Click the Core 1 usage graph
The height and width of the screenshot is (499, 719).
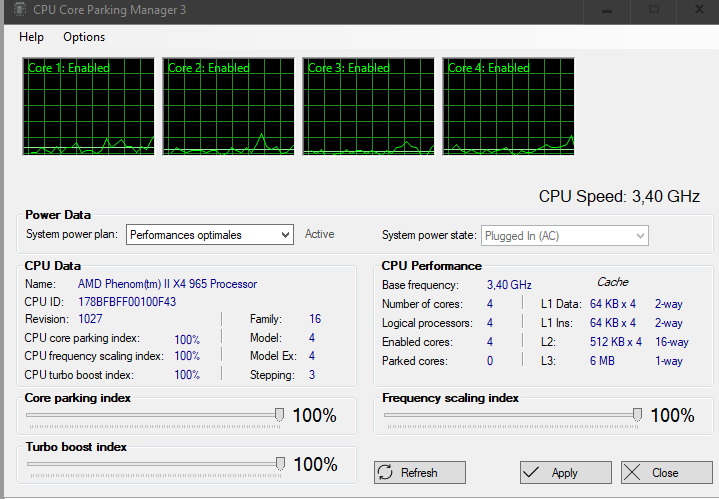click(x=88, y=106)
